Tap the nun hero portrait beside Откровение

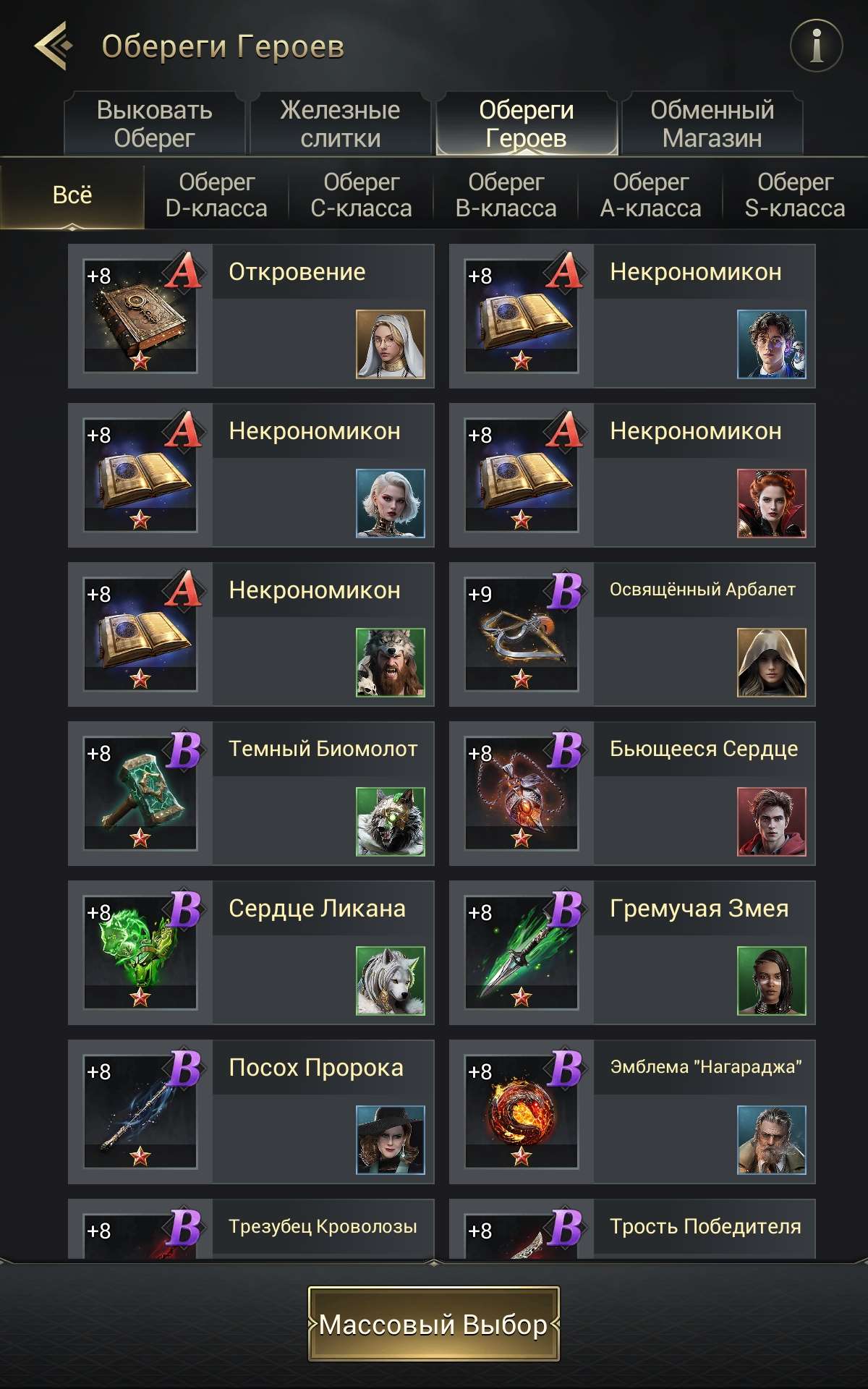[x=391, y=344]
